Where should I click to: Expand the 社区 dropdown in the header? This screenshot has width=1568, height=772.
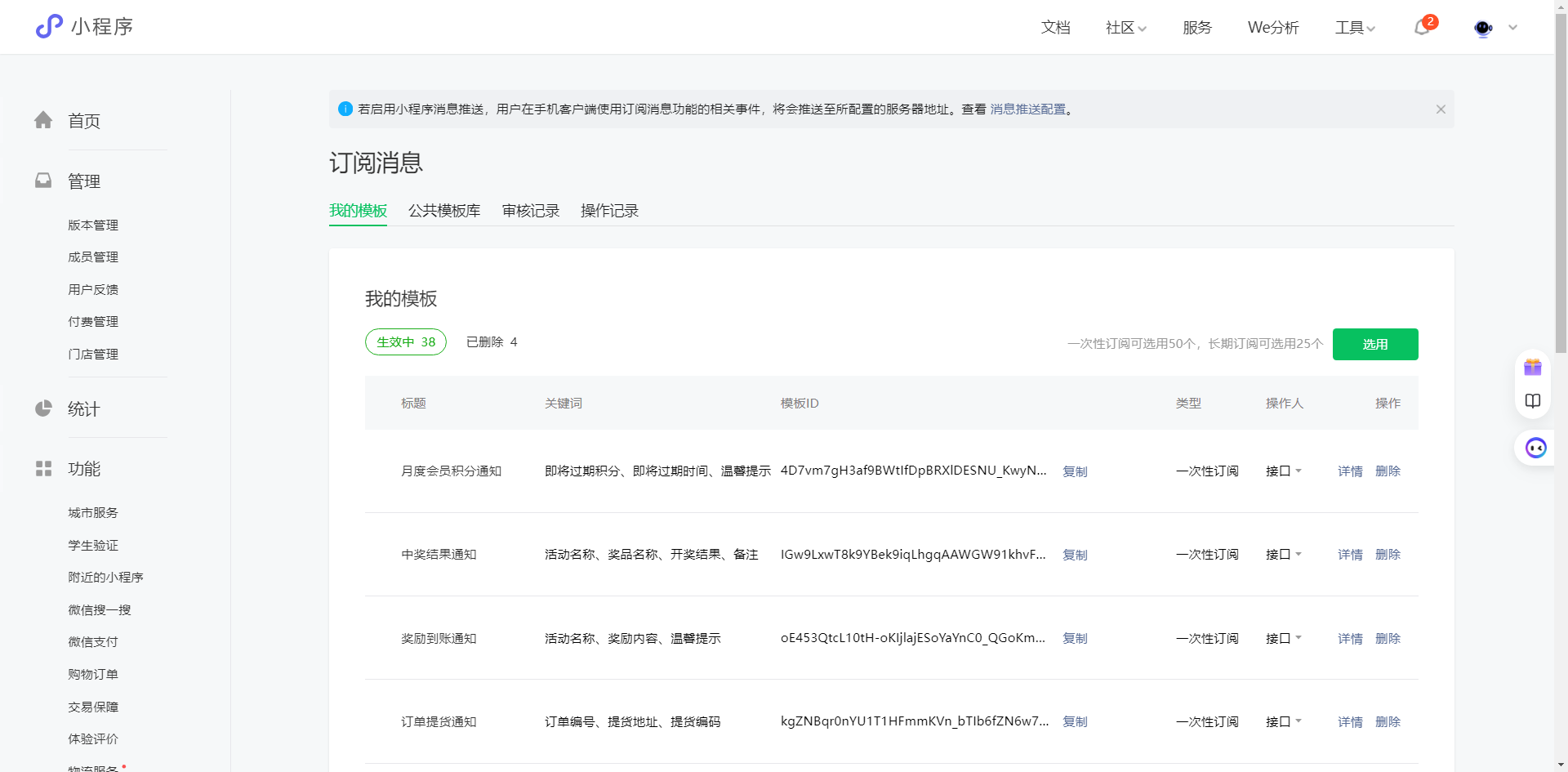pos(1125,28)
